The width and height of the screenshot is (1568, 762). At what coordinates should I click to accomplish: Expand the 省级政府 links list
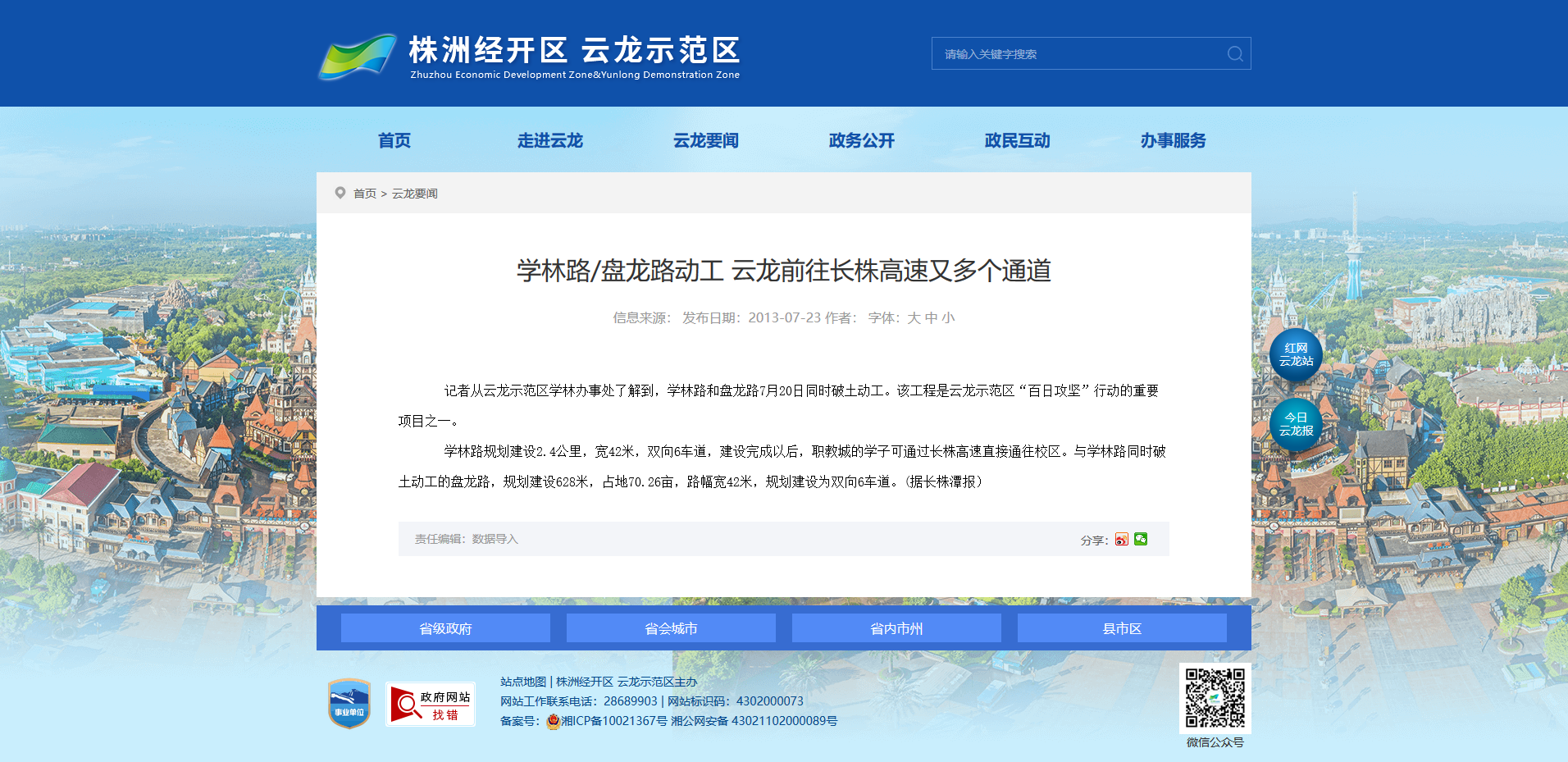coord(445,628)
